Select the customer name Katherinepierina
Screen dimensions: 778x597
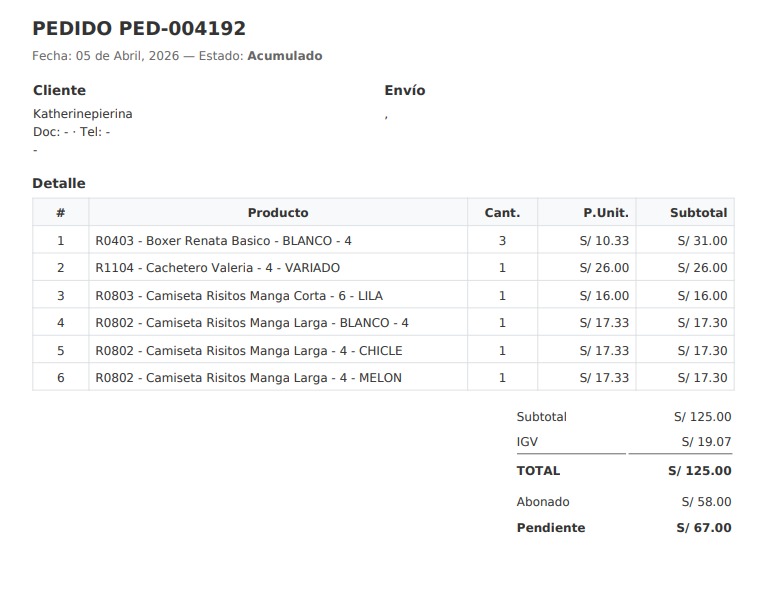[83, 114]
